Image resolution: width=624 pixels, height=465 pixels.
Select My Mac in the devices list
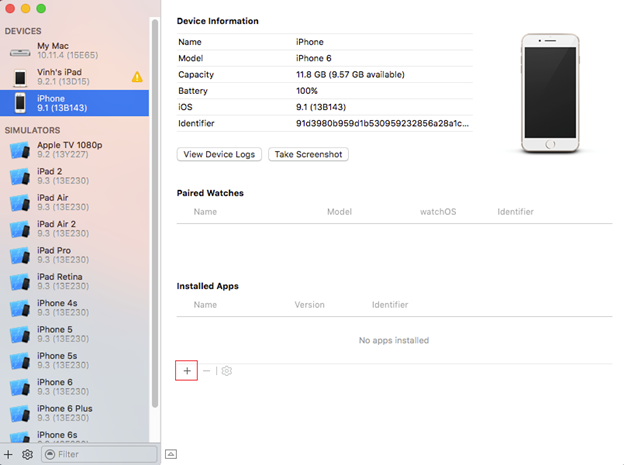click(x=70, y=51)
